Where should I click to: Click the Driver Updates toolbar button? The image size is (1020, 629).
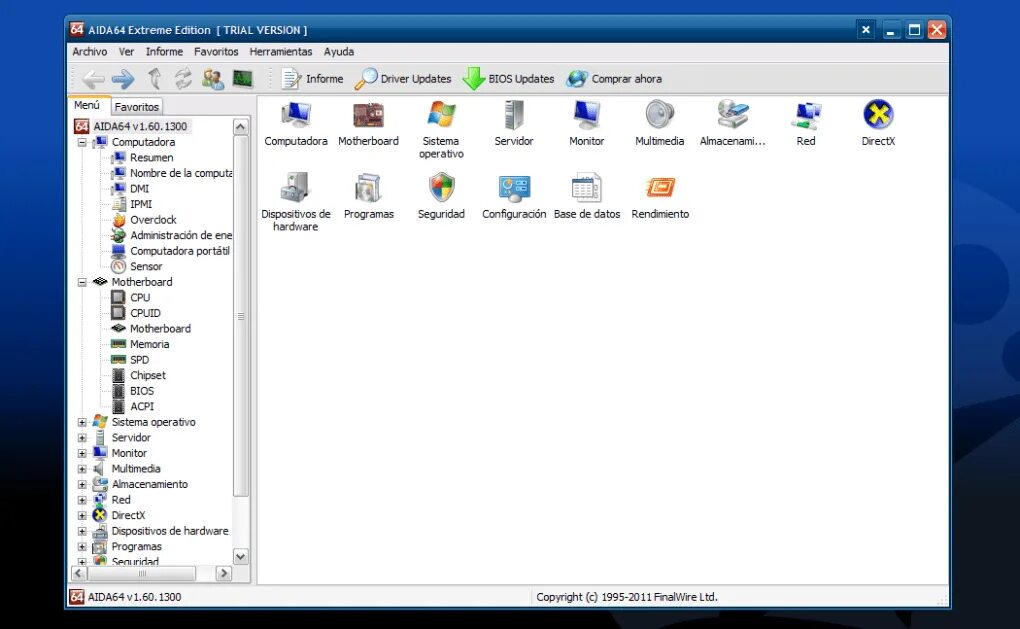[403, 79]
